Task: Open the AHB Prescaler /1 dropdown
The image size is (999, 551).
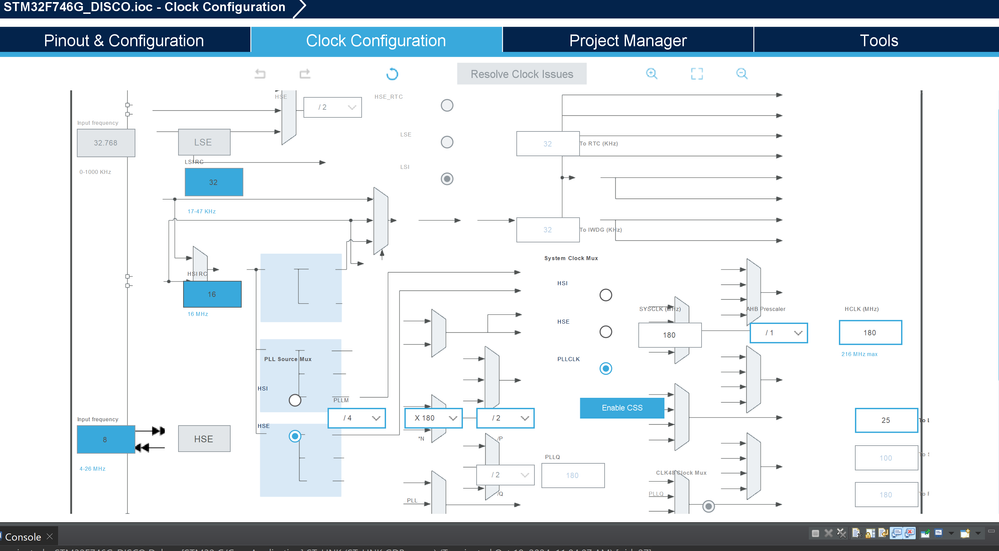Action: (x=779, y=333)
